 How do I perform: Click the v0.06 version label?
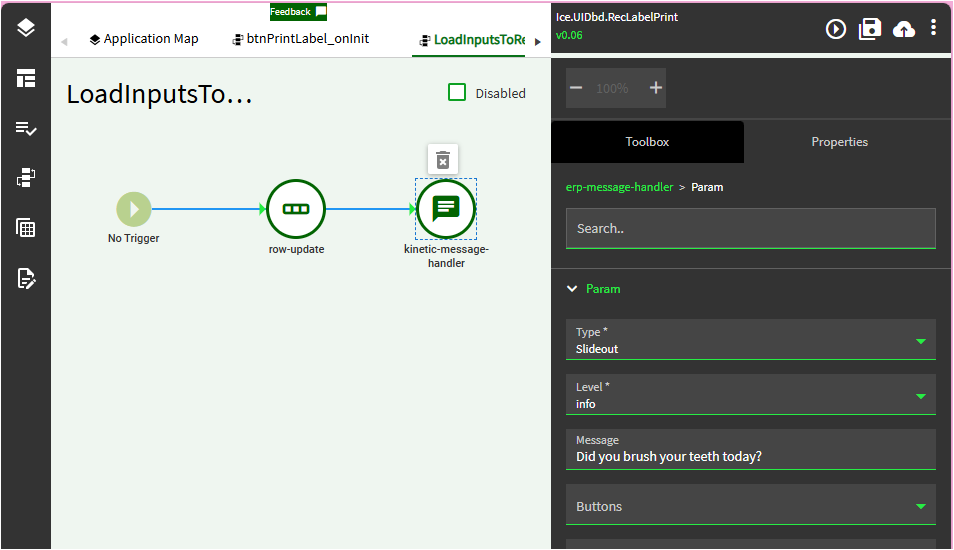coord(569,35)
